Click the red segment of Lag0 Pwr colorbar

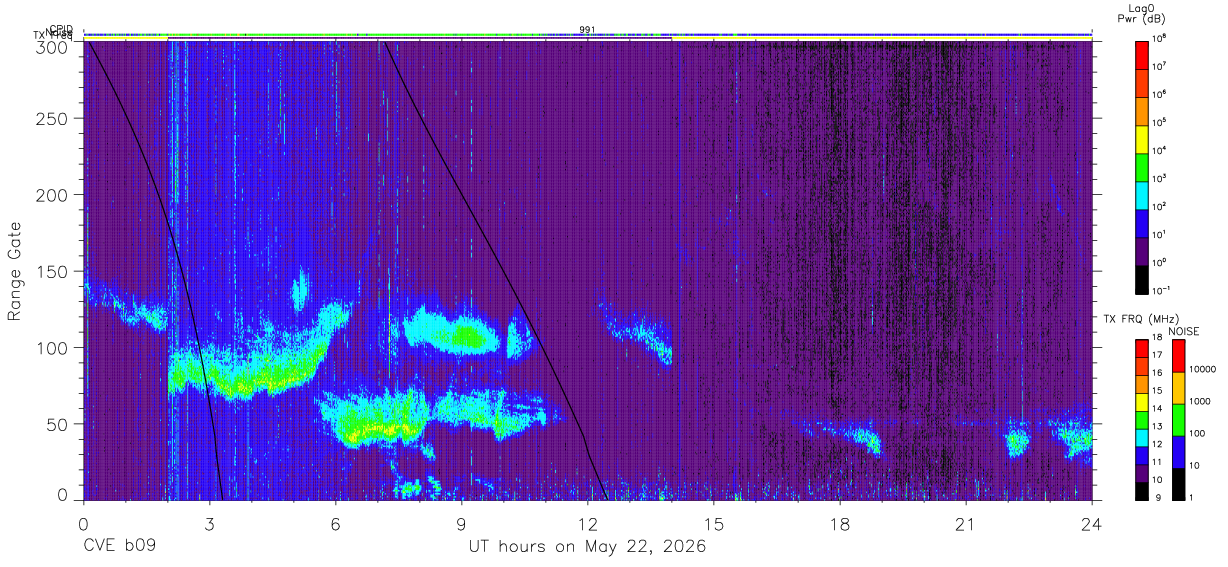1142,53
